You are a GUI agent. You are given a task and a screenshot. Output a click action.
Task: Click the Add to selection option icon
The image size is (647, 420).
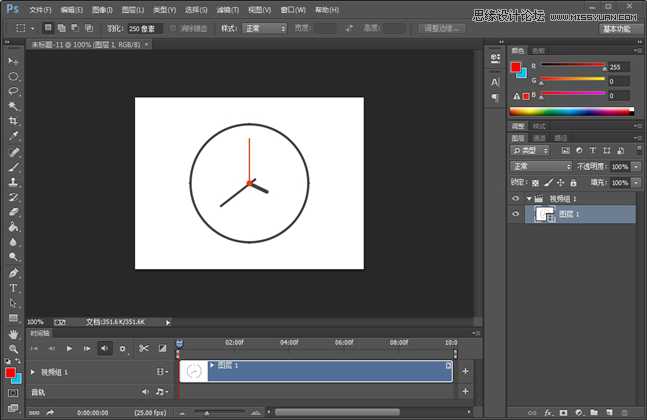click(x=61, y=28)
